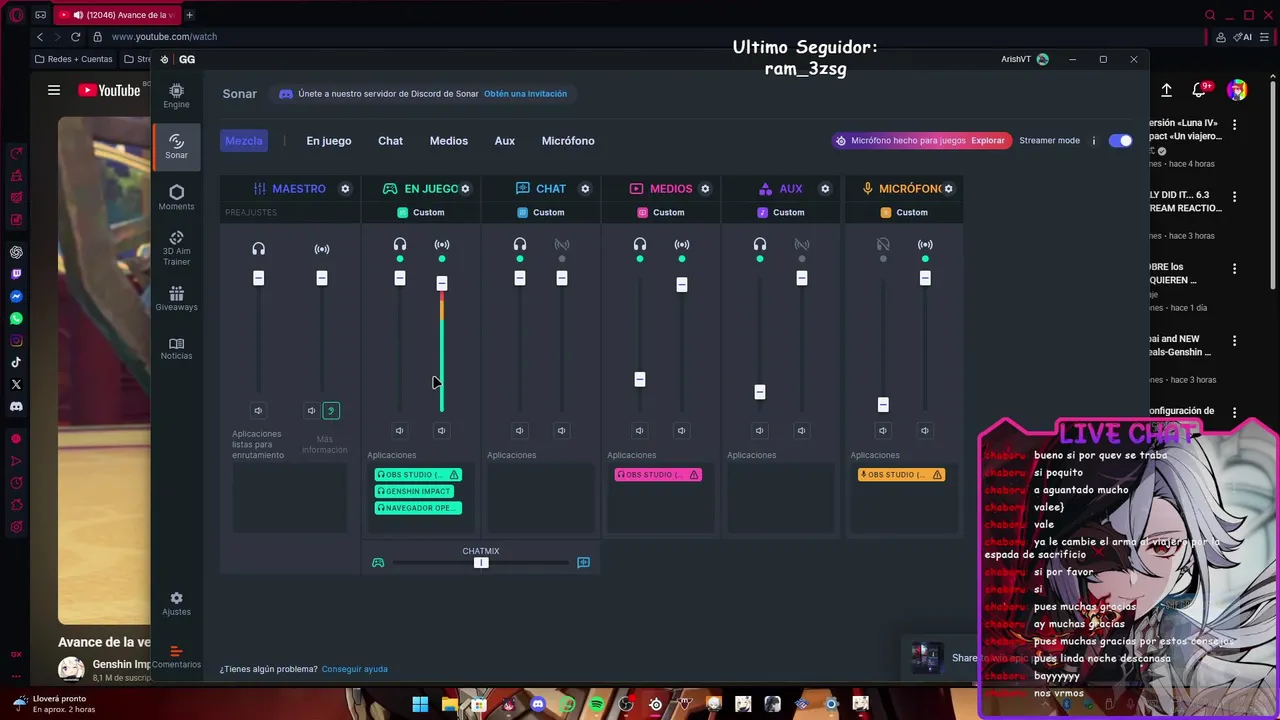Click the game controller icon on ChatMix
1280x720 pixels.
[378, 563]
